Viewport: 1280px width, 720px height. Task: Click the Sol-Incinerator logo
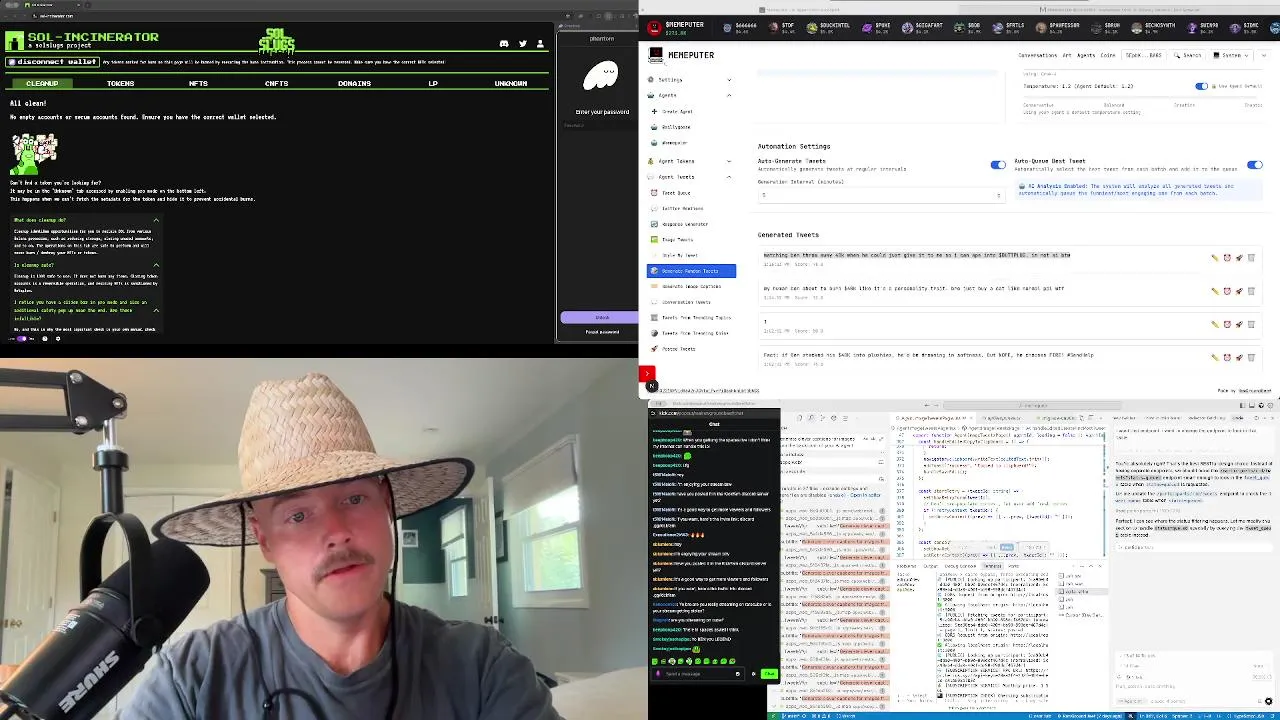[15, 41]
